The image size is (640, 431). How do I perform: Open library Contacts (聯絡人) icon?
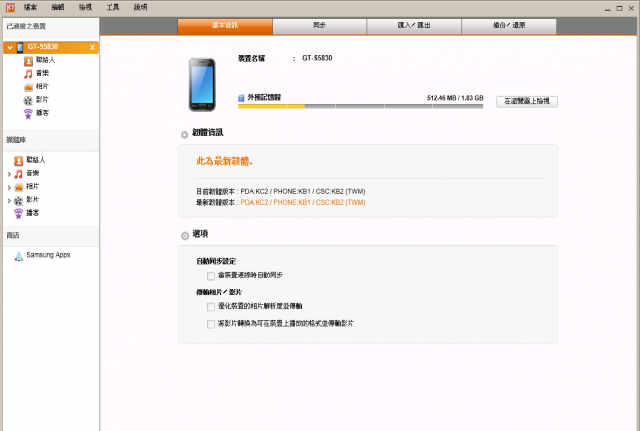[18, 161]
